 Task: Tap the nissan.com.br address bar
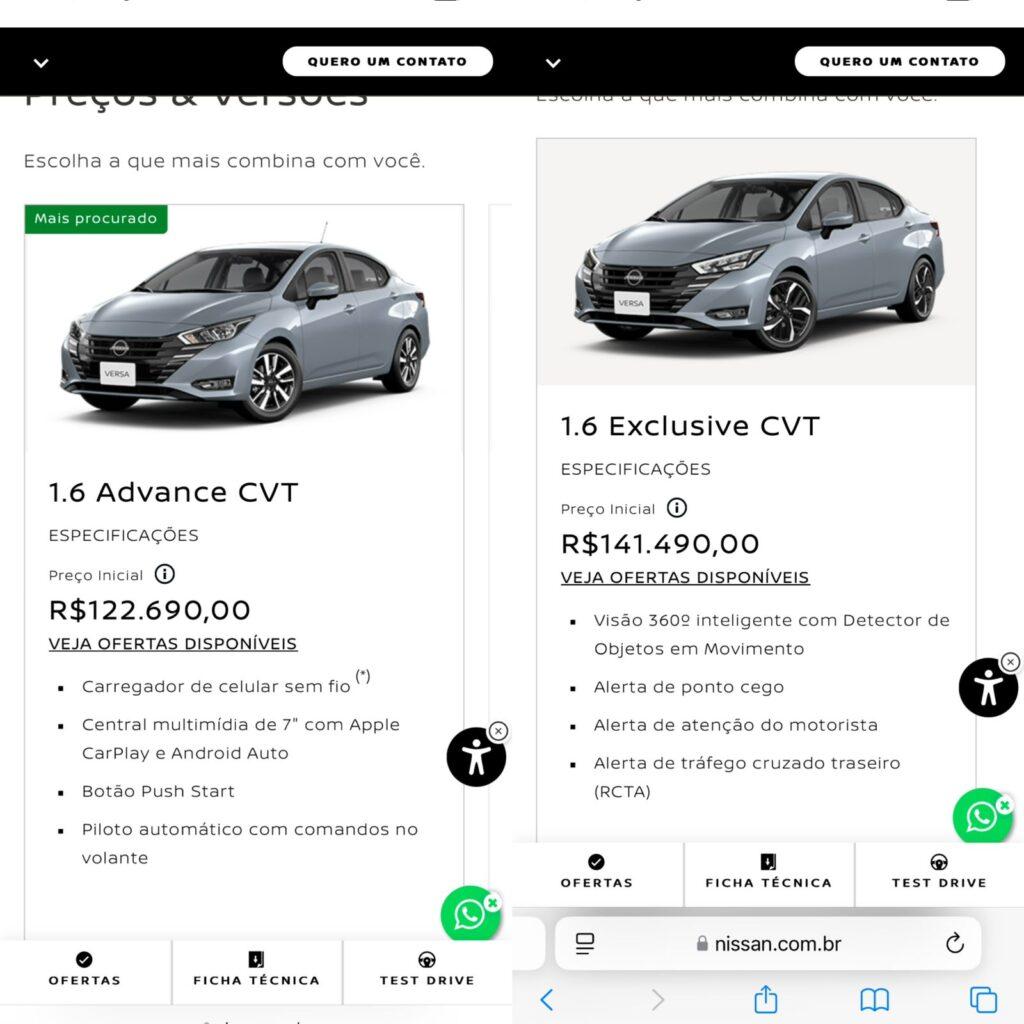pos(768,943)
